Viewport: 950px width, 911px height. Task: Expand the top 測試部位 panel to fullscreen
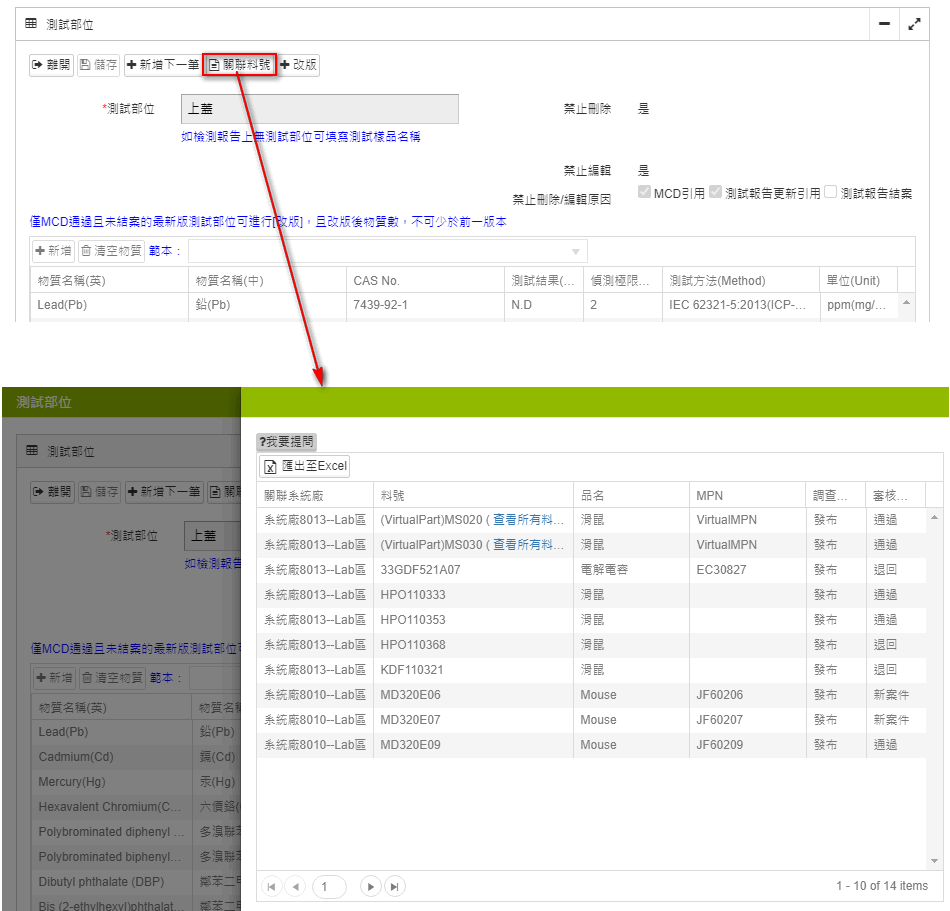tap(914, 24)
